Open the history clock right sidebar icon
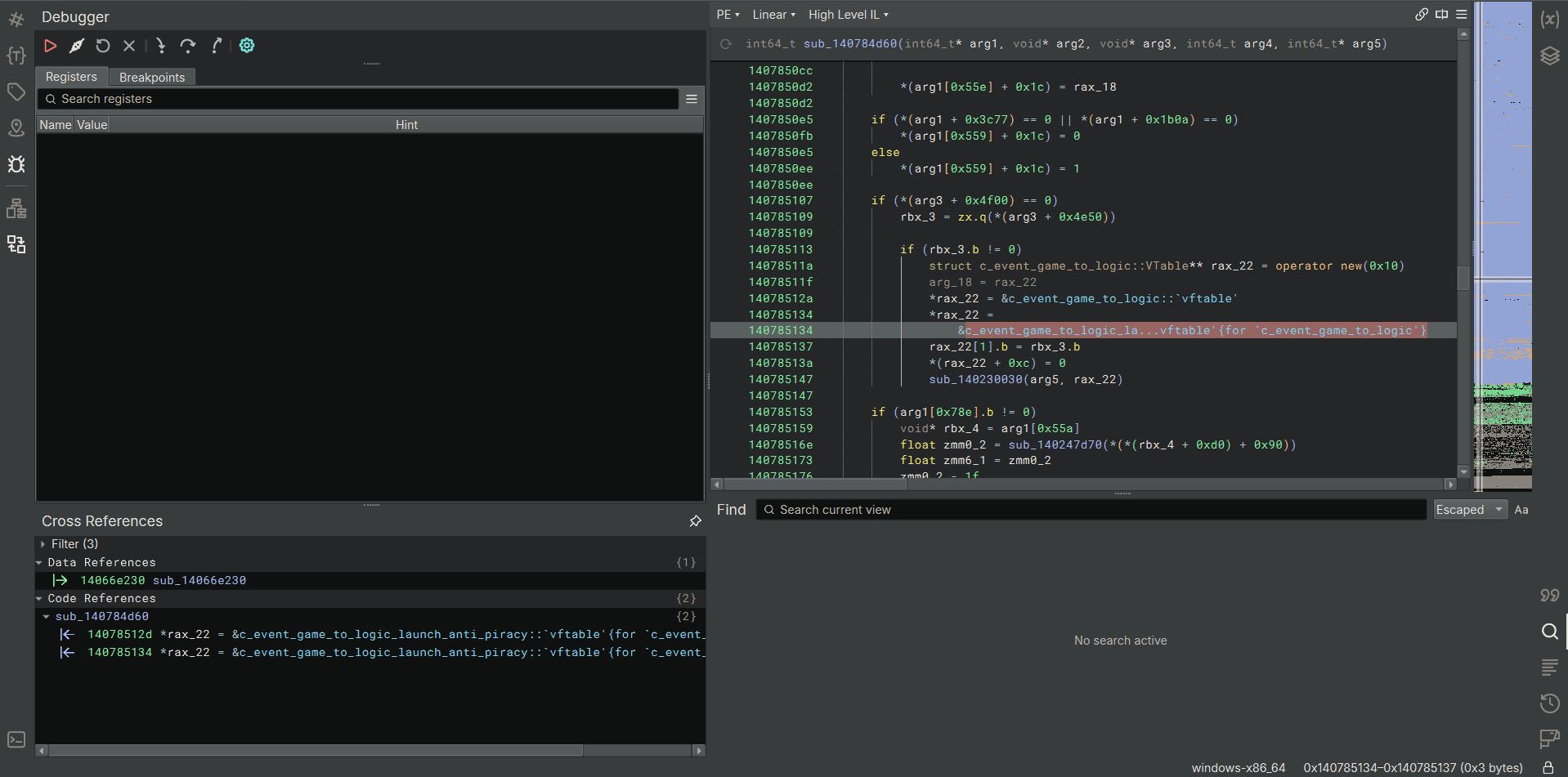This screenshot has width=1568, height=777. pyautogui.click(x=1549, y=703)
